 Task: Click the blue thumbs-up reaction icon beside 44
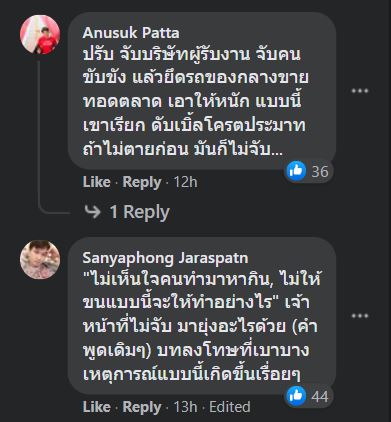pos(296,396)
